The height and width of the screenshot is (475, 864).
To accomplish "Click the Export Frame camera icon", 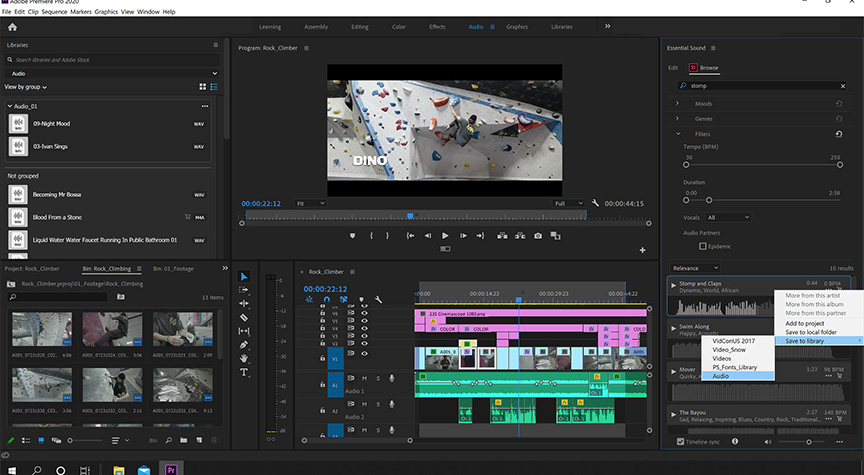I will (538, 235).
